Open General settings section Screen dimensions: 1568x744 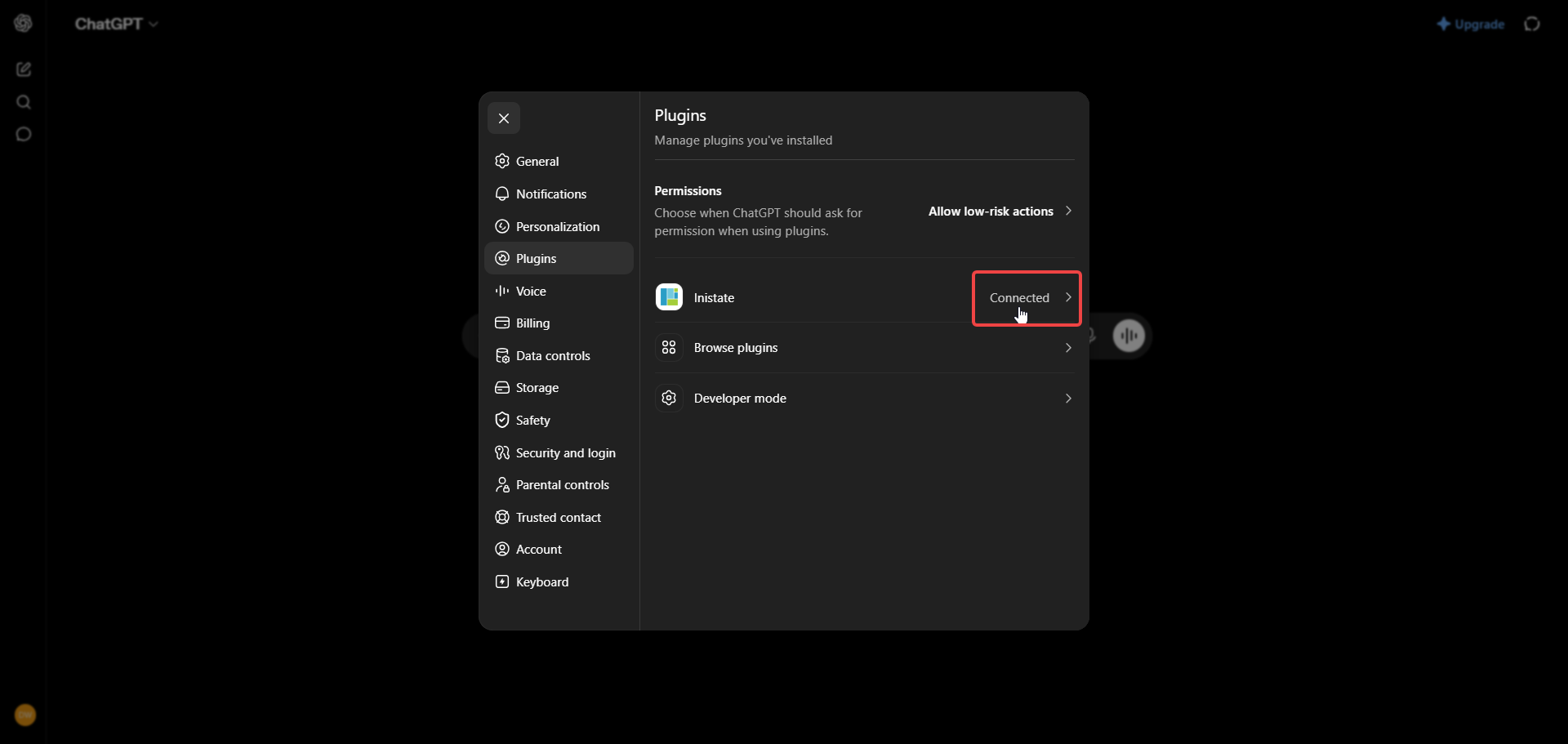(559, 162)
